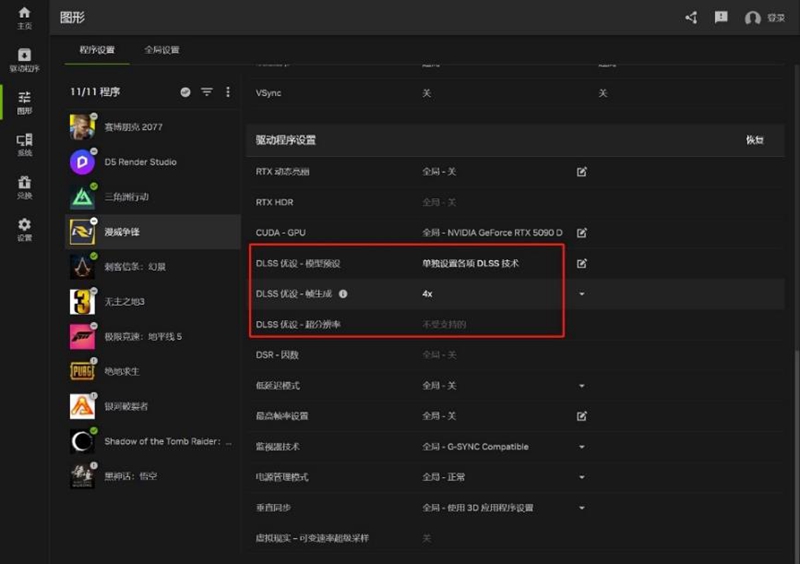
Task: Click the filter icon above program list
Action: (207, 92)
